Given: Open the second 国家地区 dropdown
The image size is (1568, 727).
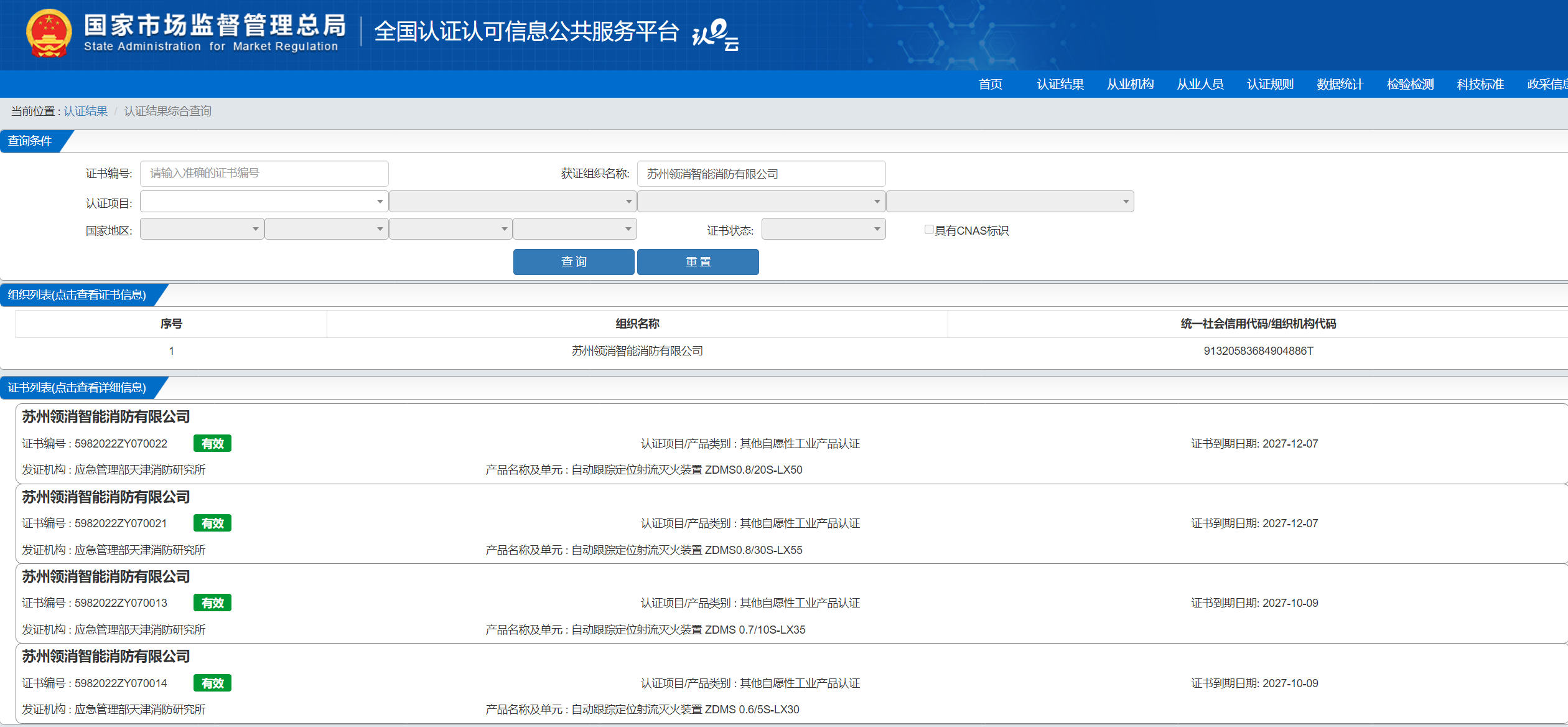Looking at the screenshot, I should point(326,229).
